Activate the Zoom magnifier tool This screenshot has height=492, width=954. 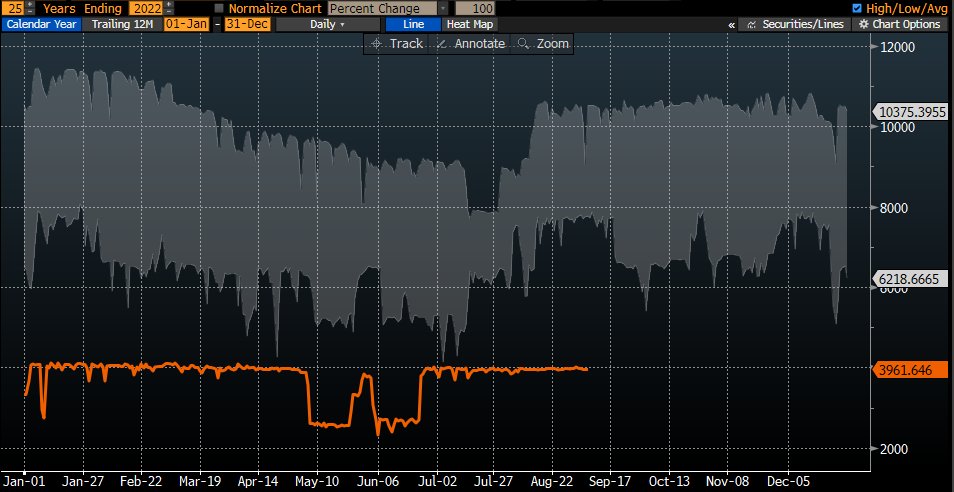543,44
